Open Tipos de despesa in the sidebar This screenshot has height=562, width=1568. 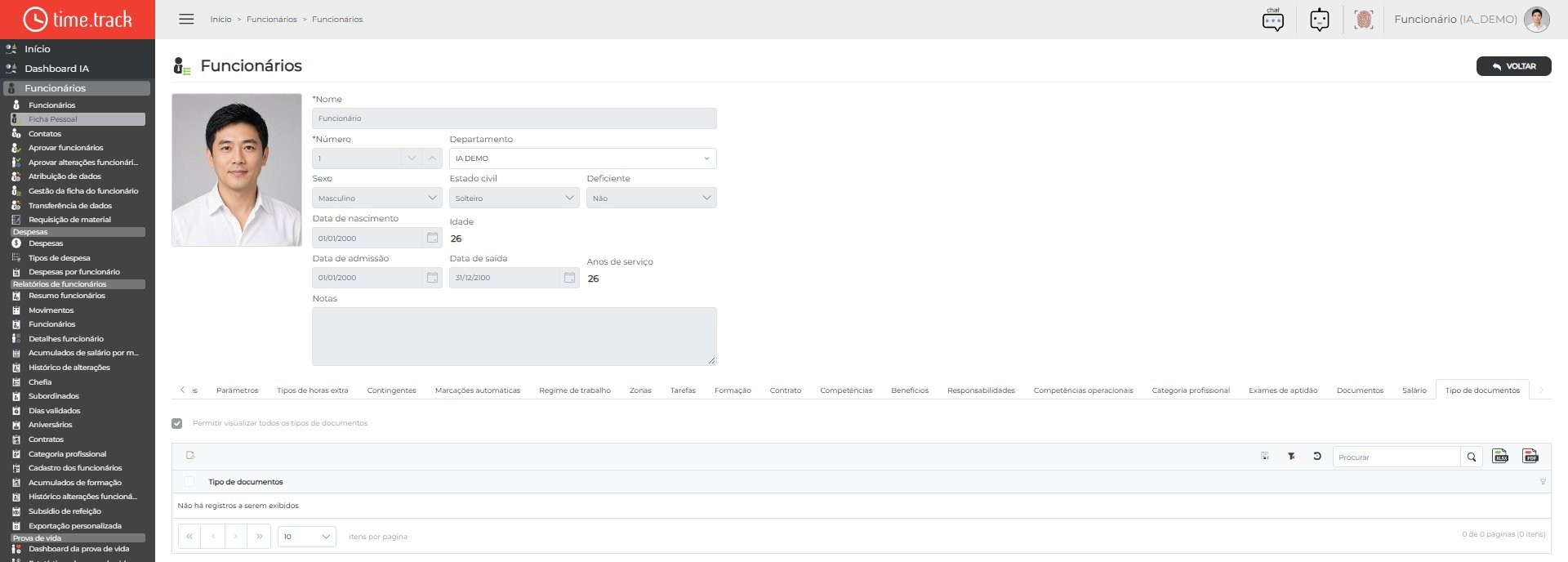pyautogui.click(x=59, y=258)
